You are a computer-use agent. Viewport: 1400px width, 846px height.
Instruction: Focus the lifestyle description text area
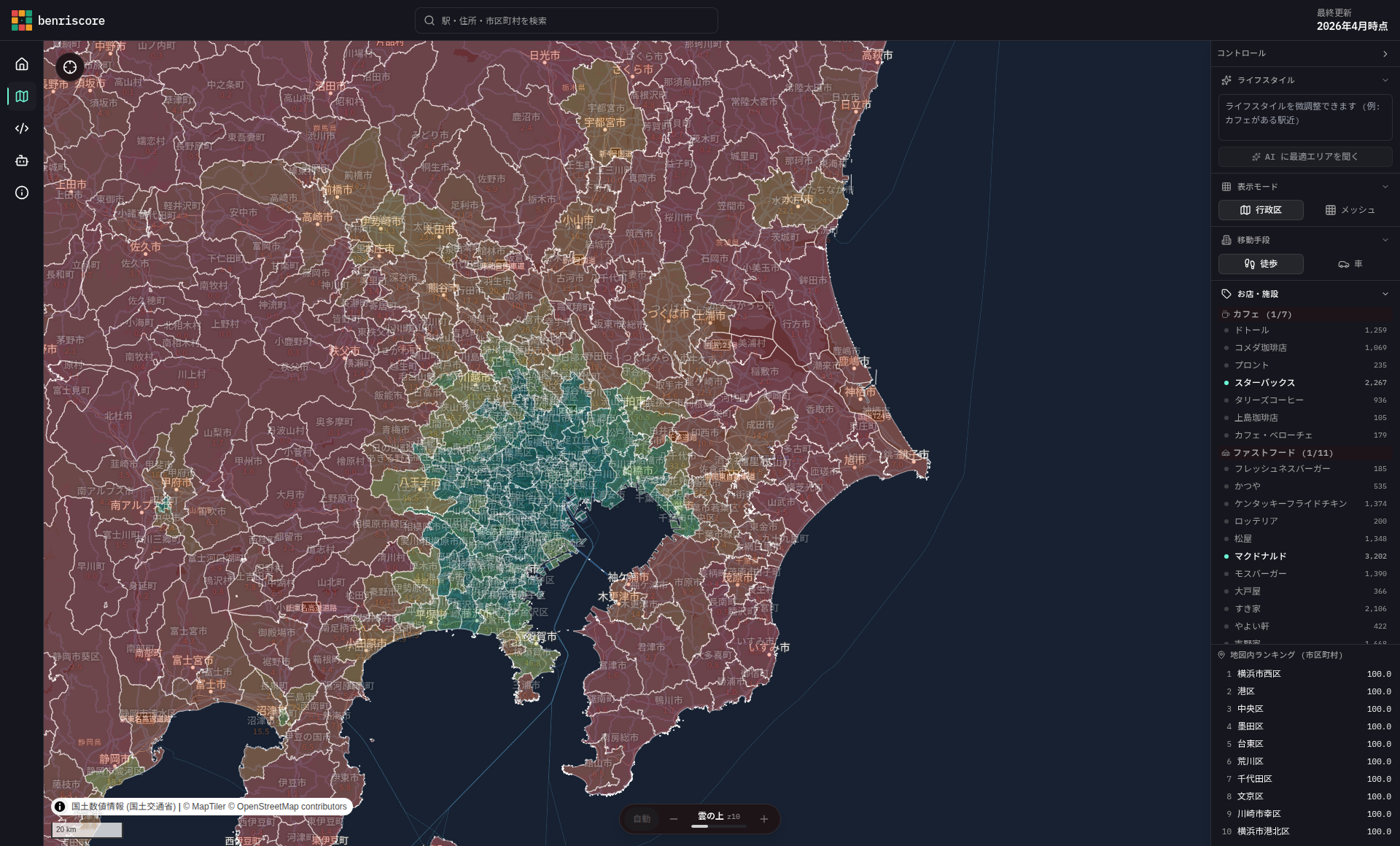[x=1305, y=117]
